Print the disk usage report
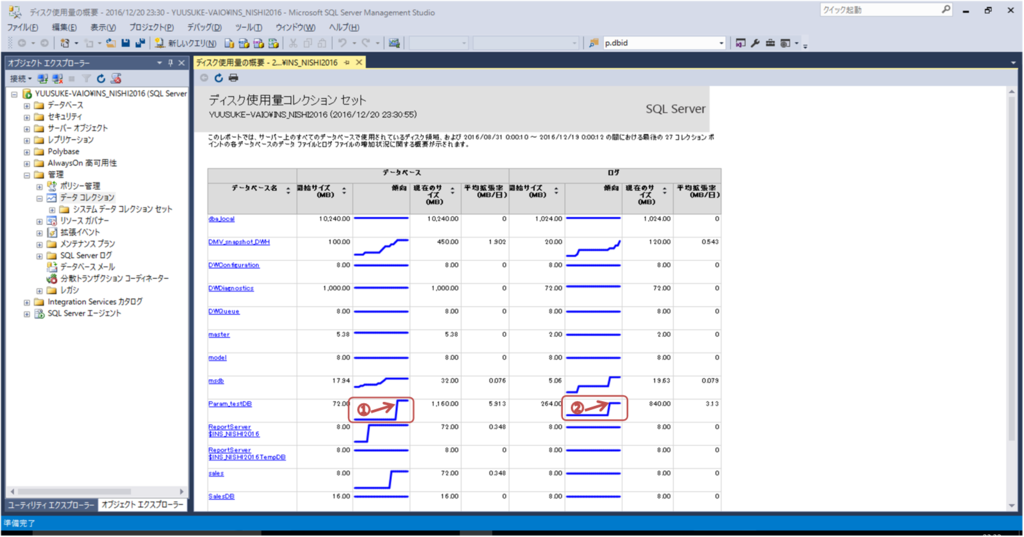This screenshot has height=537, width=1024. pyautogui.click(x=233, y=78)
